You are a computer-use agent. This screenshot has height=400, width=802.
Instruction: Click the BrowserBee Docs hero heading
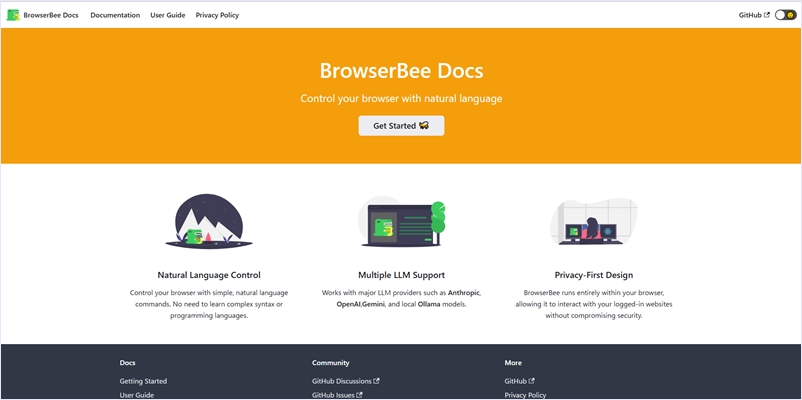coord(401,71)
